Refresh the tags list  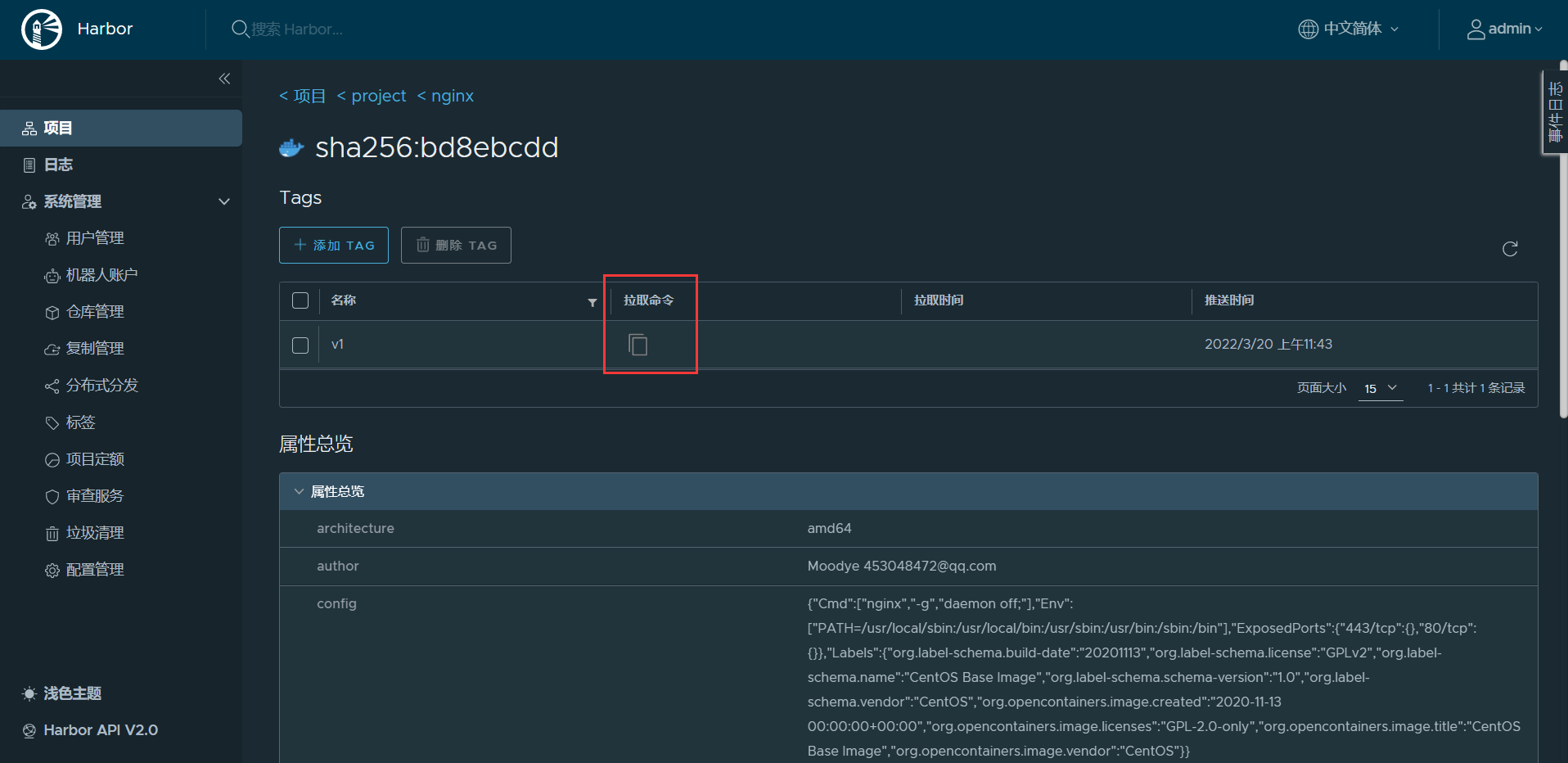pyautogui.click(x=1510, y=249)
